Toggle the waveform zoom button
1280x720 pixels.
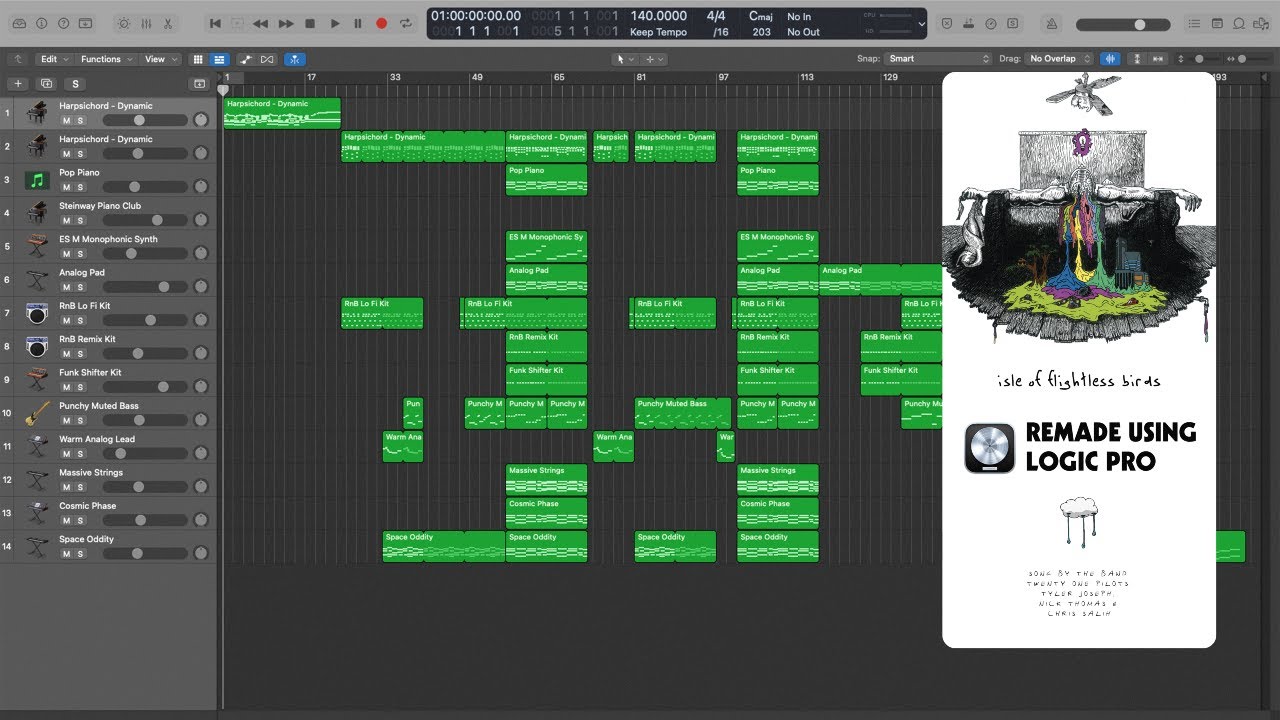tap(1111, 59)
